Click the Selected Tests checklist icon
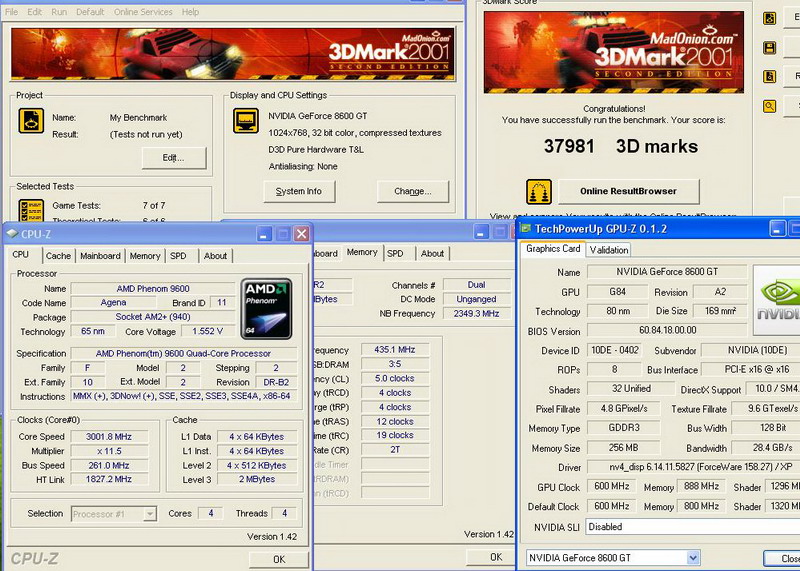The image size is (800, 571). (31, 210)
